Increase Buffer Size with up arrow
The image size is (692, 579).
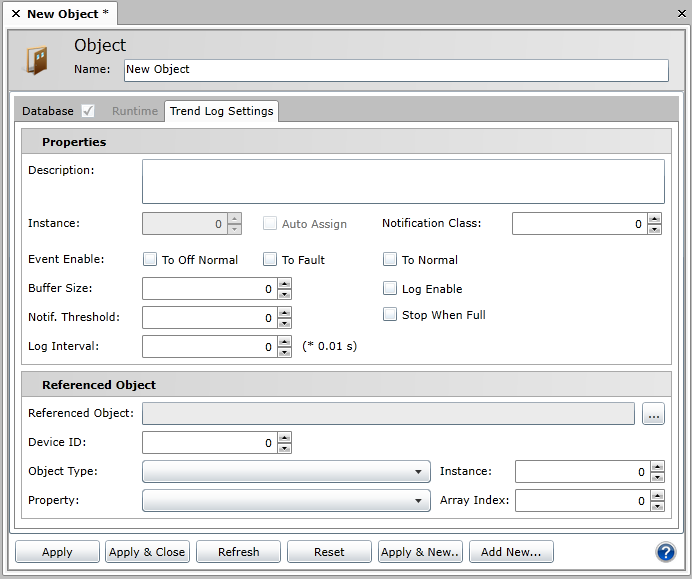point(284,284)
